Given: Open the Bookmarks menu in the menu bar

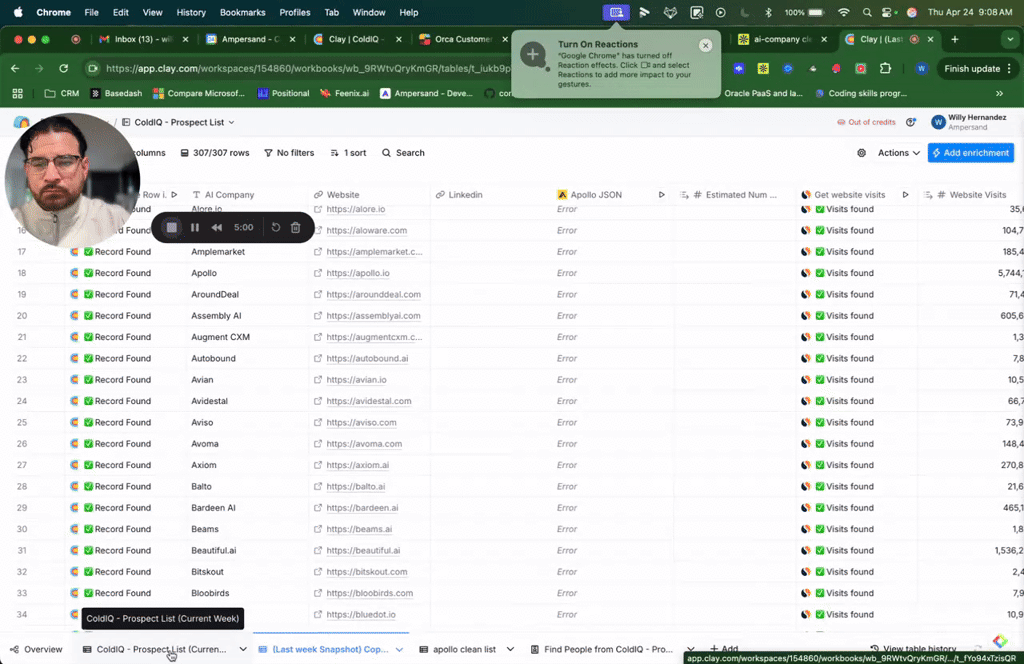Looking at the screenshot, I should (x=243, y=12).
